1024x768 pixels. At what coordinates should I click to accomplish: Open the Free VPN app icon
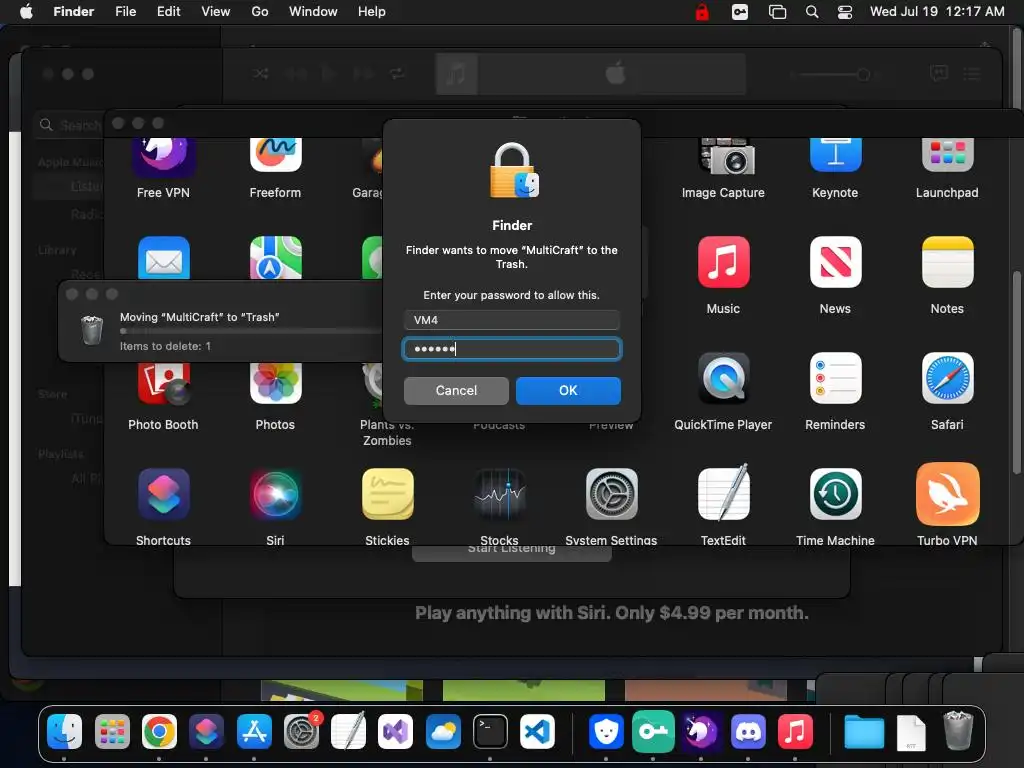point(163,157)
